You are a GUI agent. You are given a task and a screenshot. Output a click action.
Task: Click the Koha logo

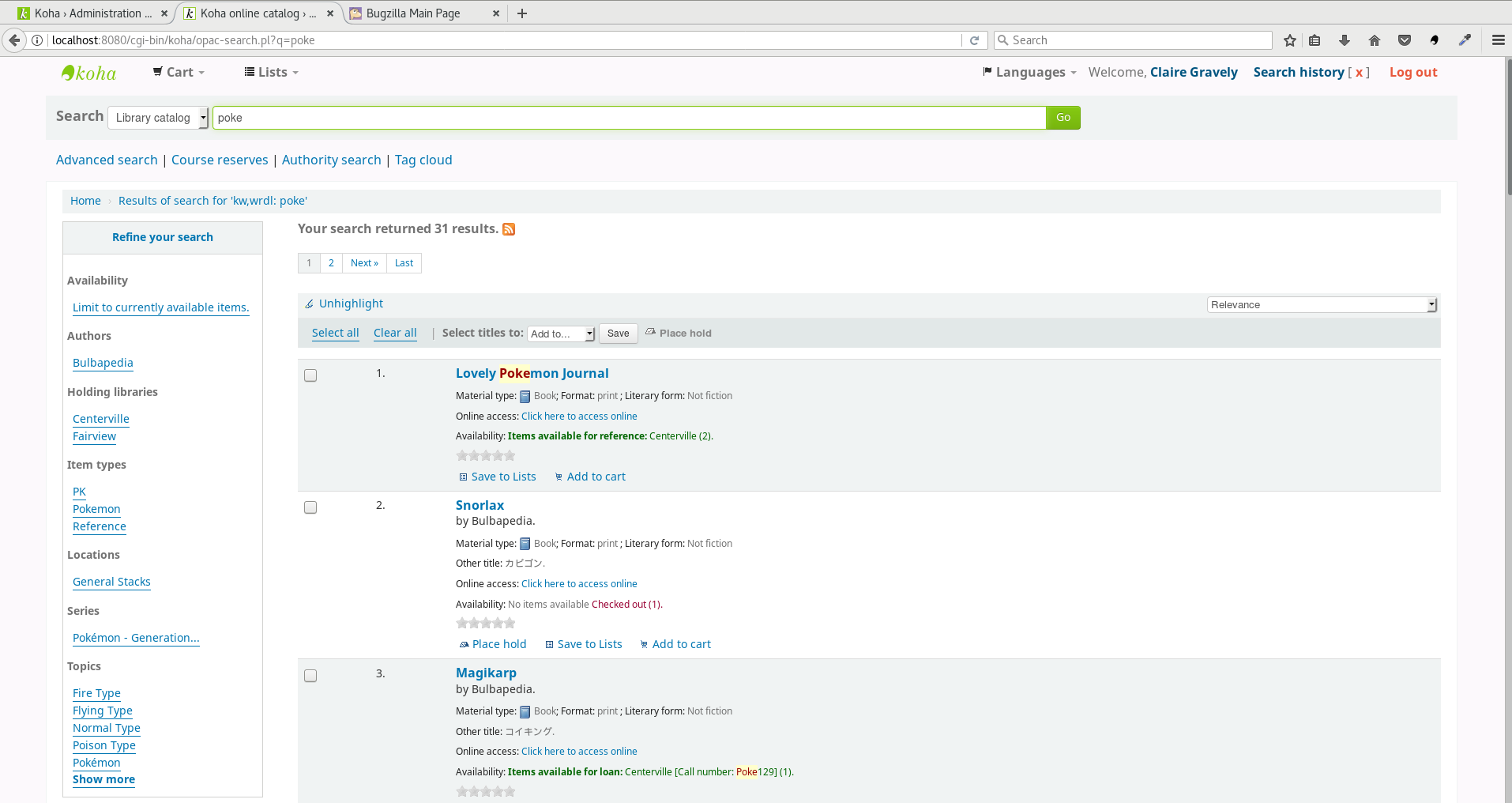pos(89,73)
